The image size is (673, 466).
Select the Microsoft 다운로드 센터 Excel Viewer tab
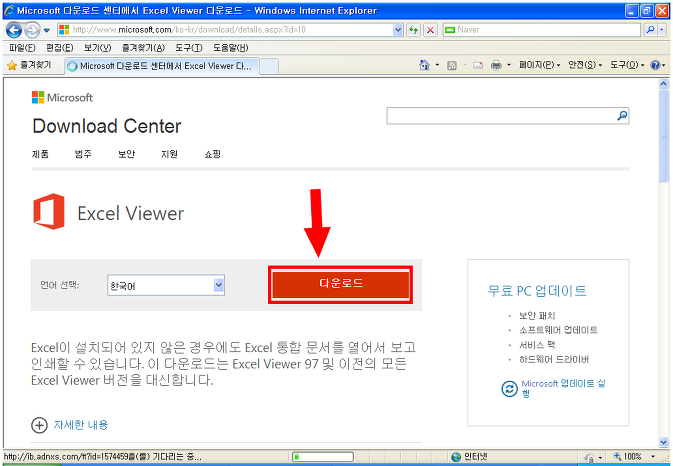pos(162,66)
